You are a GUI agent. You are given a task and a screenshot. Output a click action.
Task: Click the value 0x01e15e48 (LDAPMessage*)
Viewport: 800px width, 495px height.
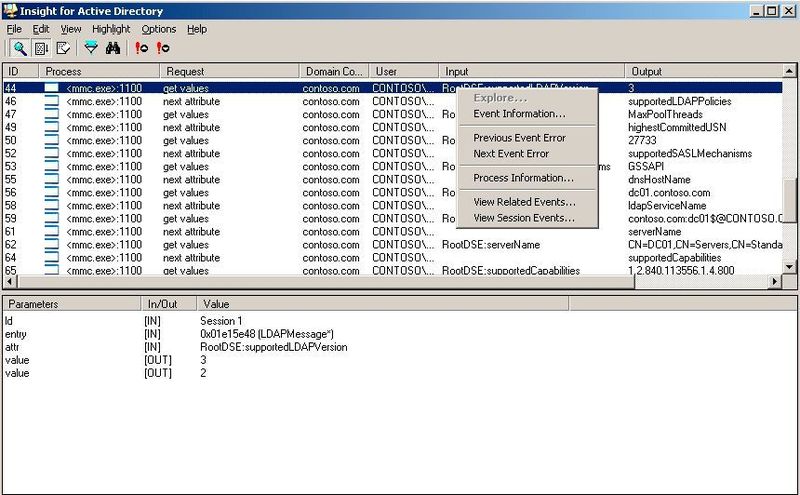pyautogui.click(x=267, y=334)
